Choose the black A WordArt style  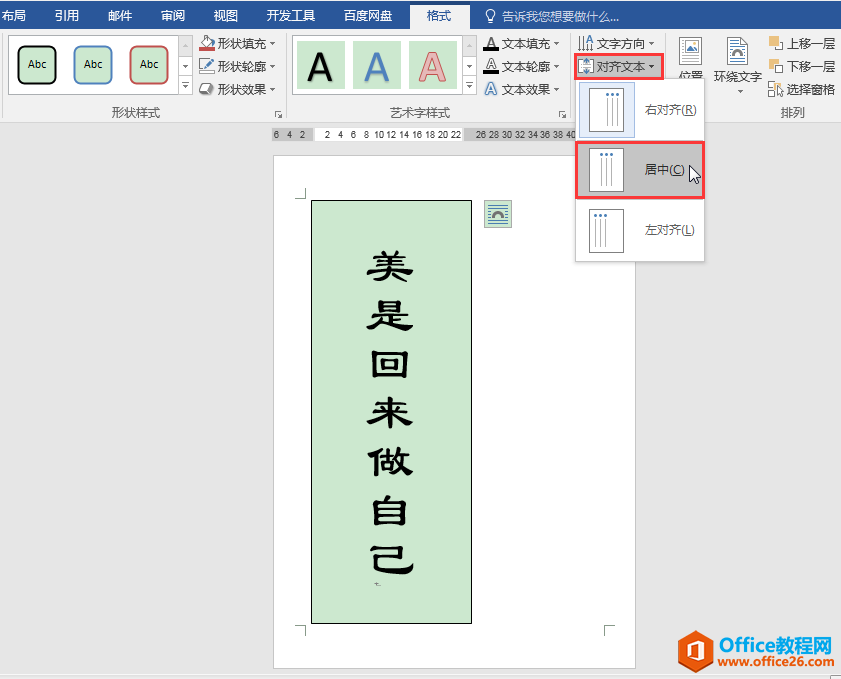[320, 66]
